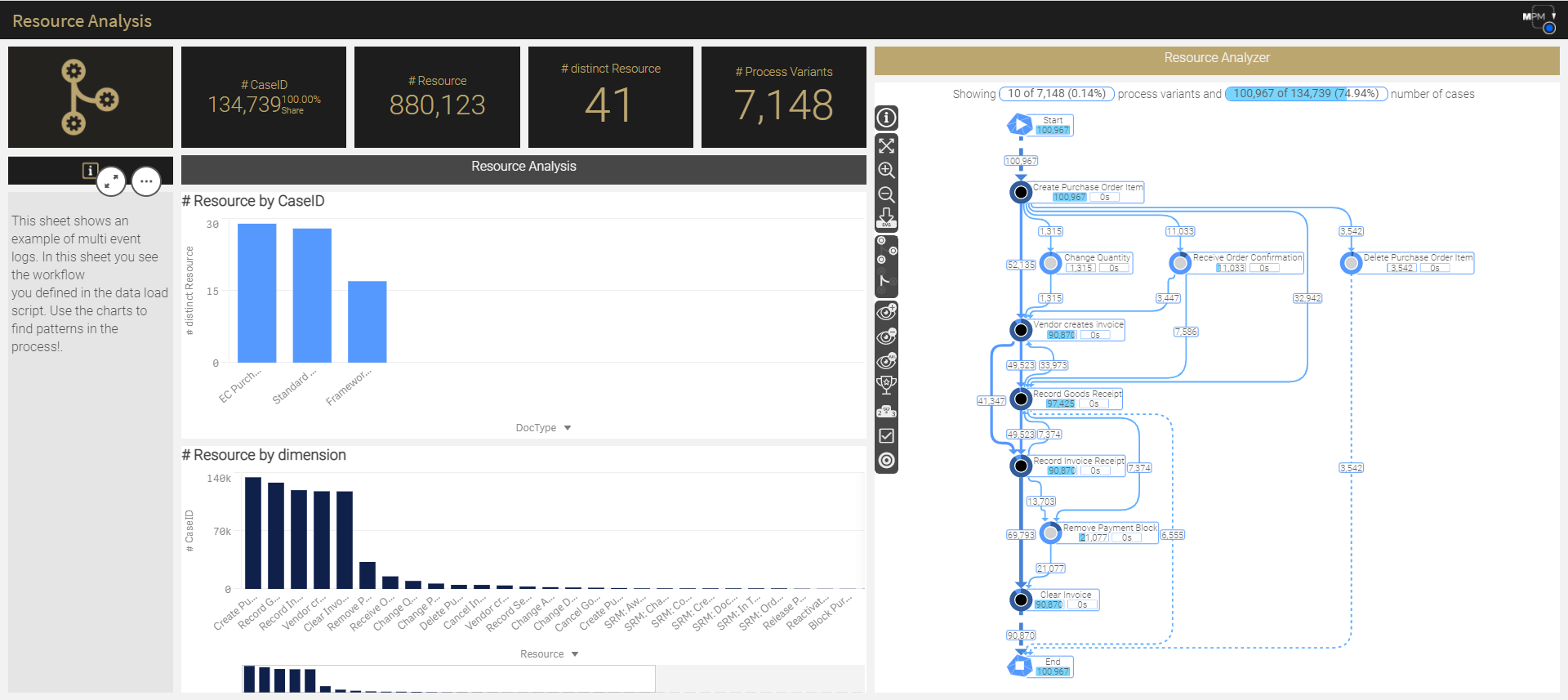Screen dimensions: 1568x700
Task: Adjust the process variants slider
Action: click(x=1057, y=94)
